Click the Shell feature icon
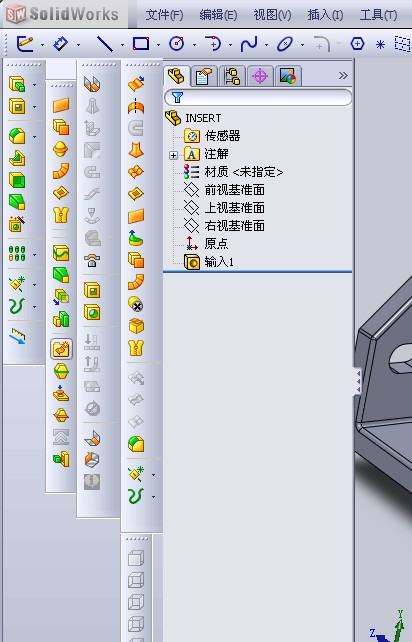The width and height of the screenshot is (412, 642). coord(17,180)
